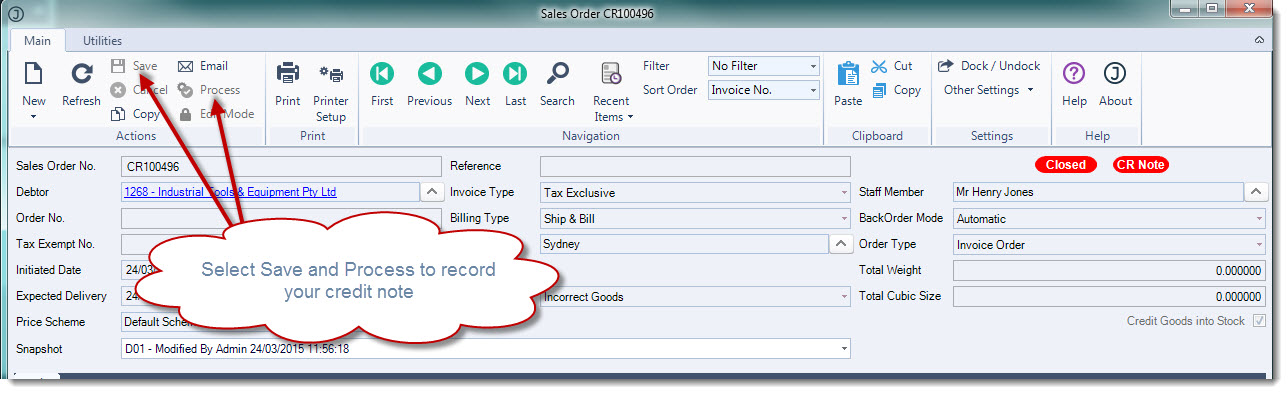Open the New button dropdown arrow
The width and height of the screenshot is (1288, 394).
pyautogui.click(x=33, y=116)
